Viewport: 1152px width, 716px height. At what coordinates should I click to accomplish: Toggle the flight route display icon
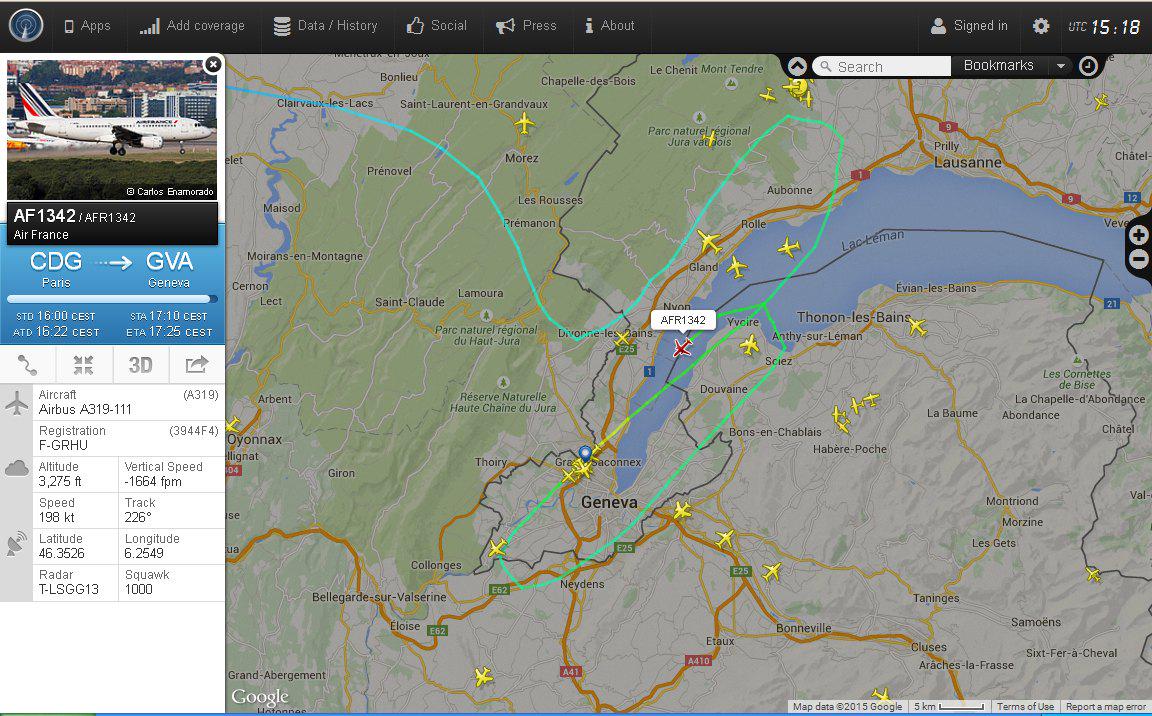tap(28, 364)
